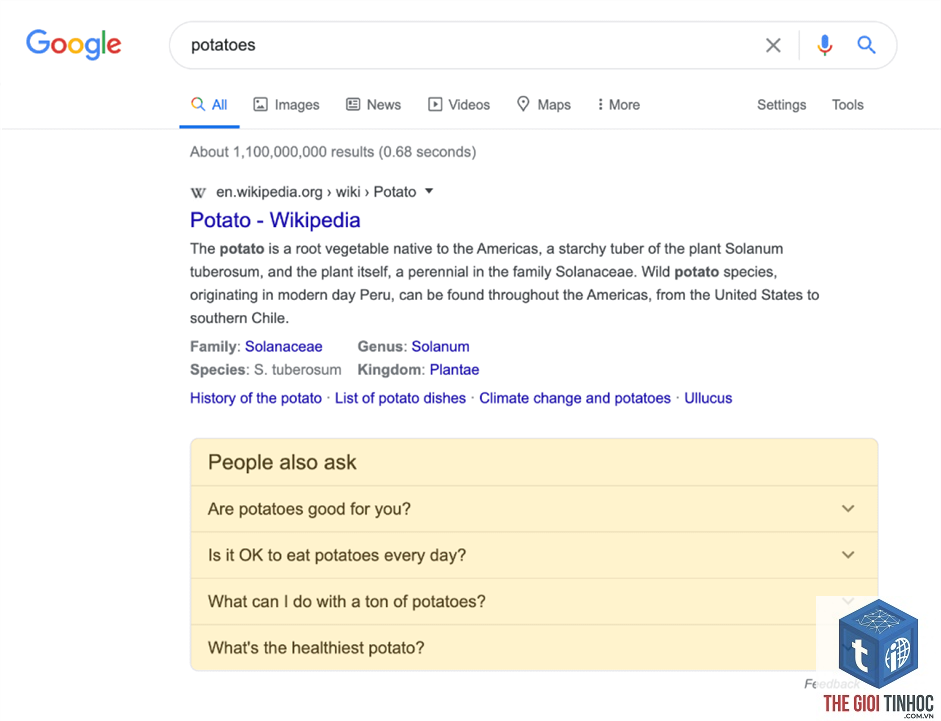Viewport: 941px width, 721px height.
Task: Open the Maps tab
Action: [544, 104]
